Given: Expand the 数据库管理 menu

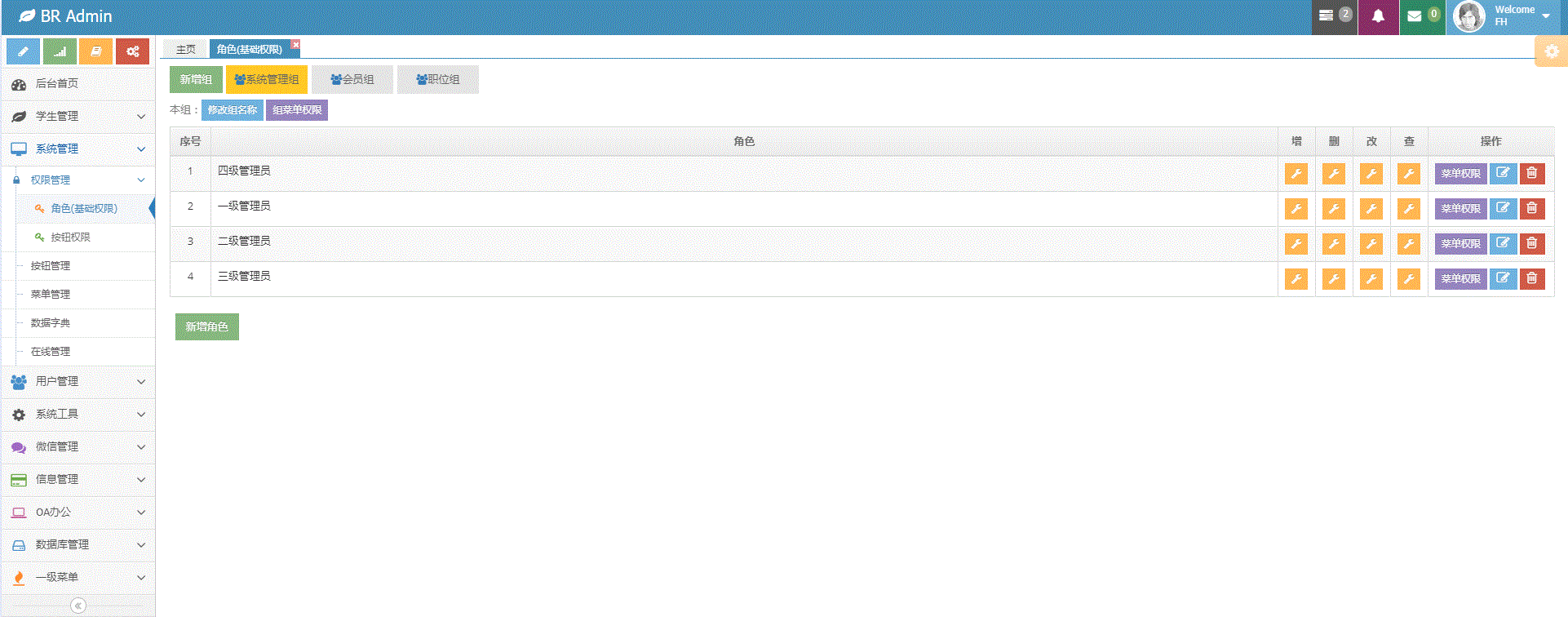Looking at the screenshot, I should click(x=78, y=545).
